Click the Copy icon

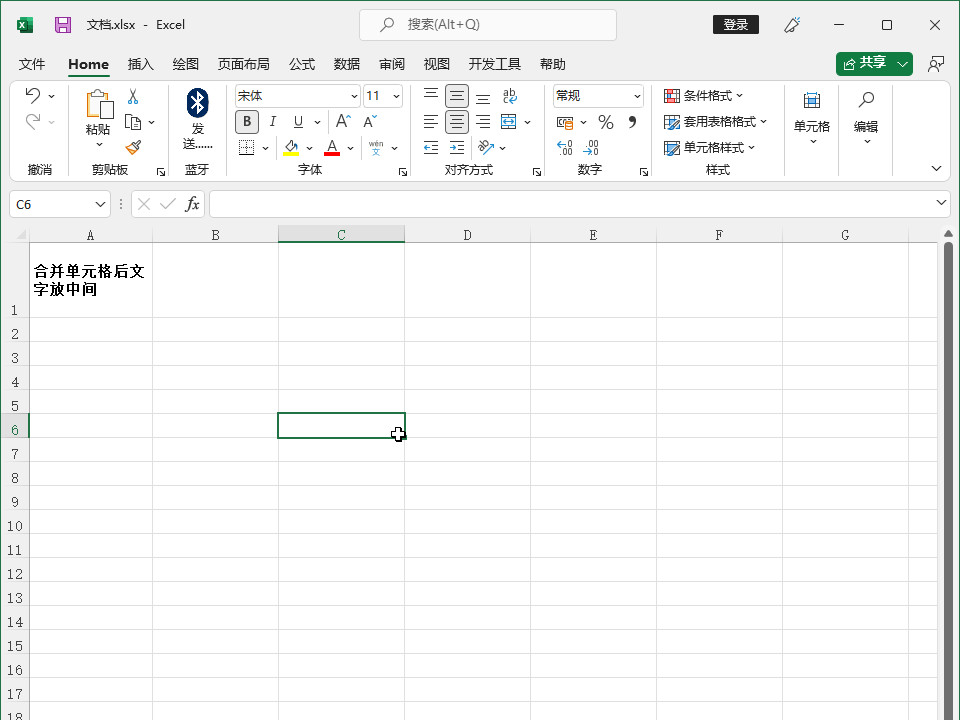click(133, 122)
